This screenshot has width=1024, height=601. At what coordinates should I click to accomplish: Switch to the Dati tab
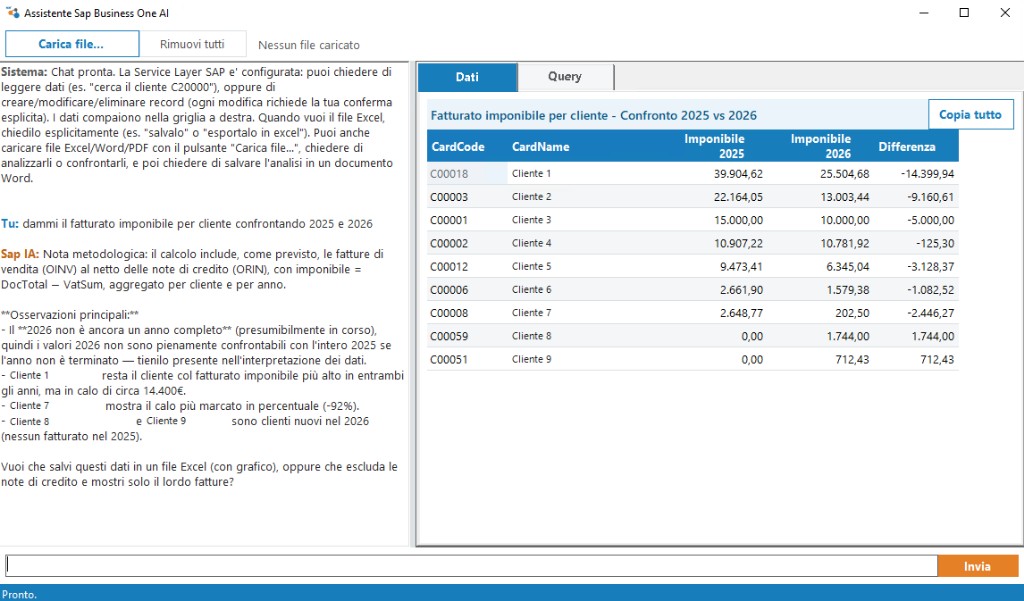pyautogui.click(x=467, y=77)
